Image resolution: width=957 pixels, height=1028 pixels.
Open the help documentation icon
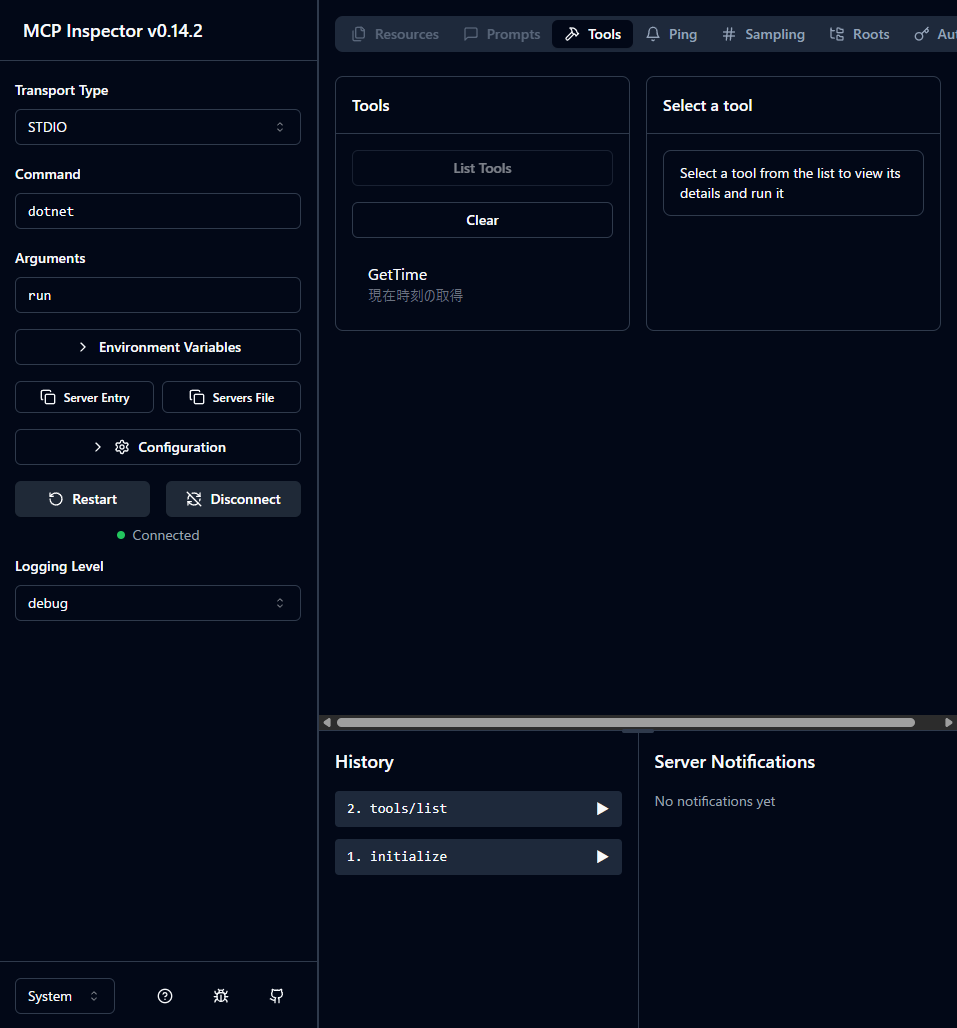coord(165,996)
